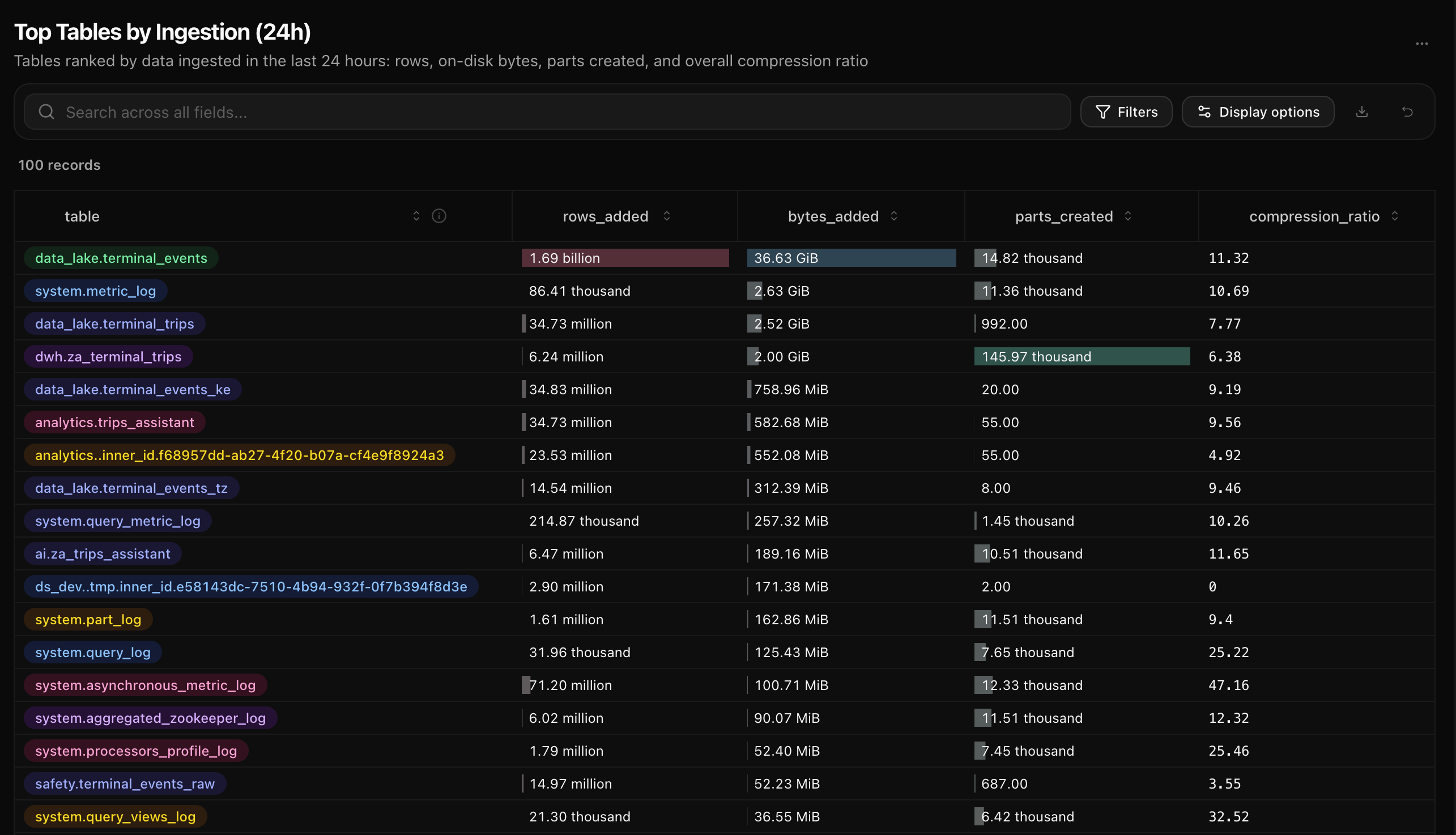Image resolution: width=1456 pixels, height=835 pixels.
Task: Click the download export icon
Action: coord(1361,112)
